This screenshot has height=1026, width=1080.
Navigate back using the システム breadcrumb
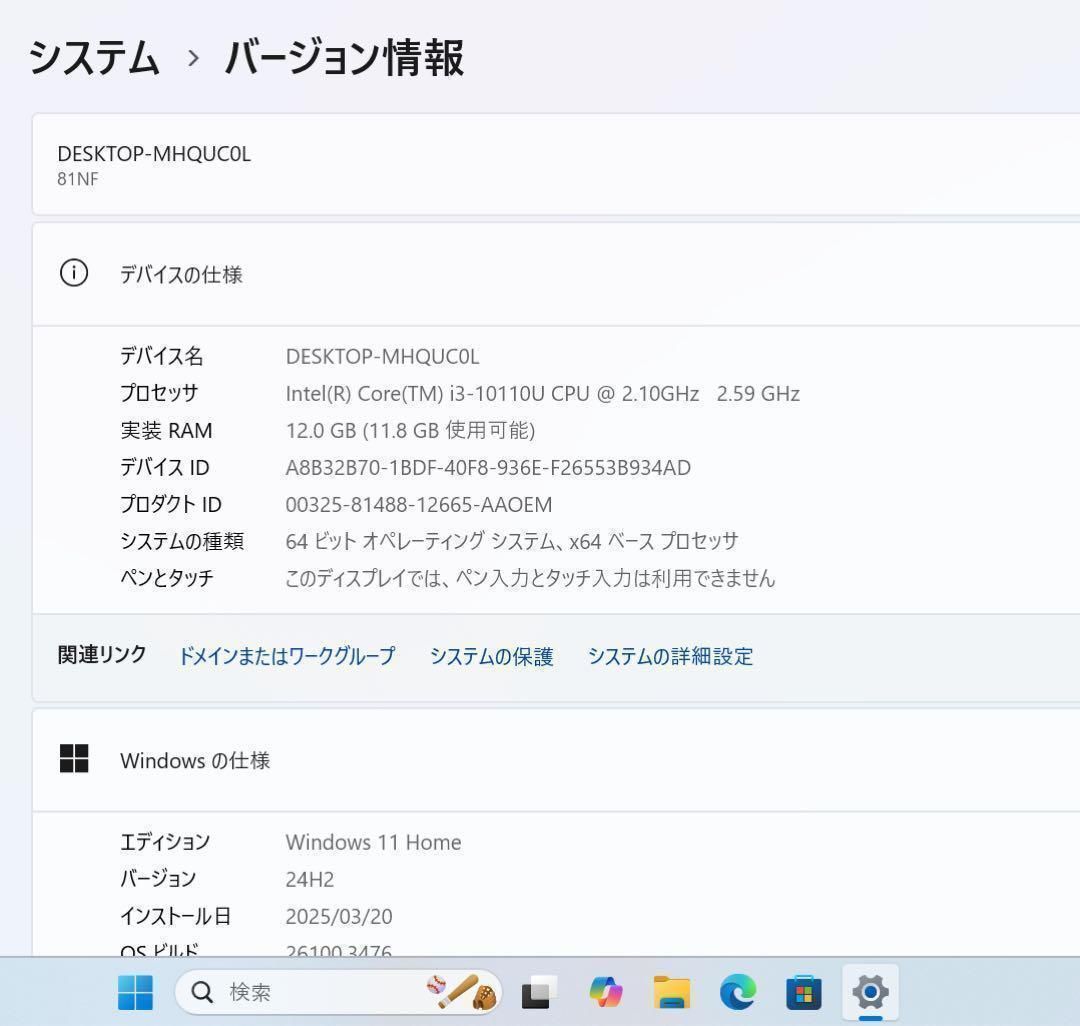pos(95,59)
